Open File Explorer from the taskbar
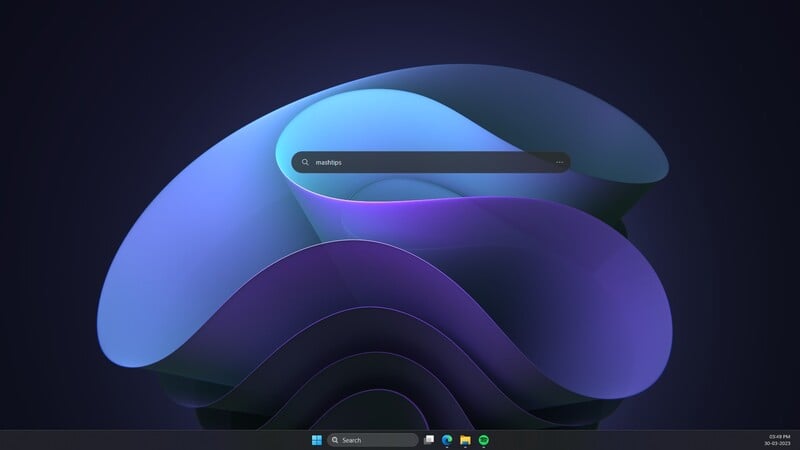 pos(465,440)
